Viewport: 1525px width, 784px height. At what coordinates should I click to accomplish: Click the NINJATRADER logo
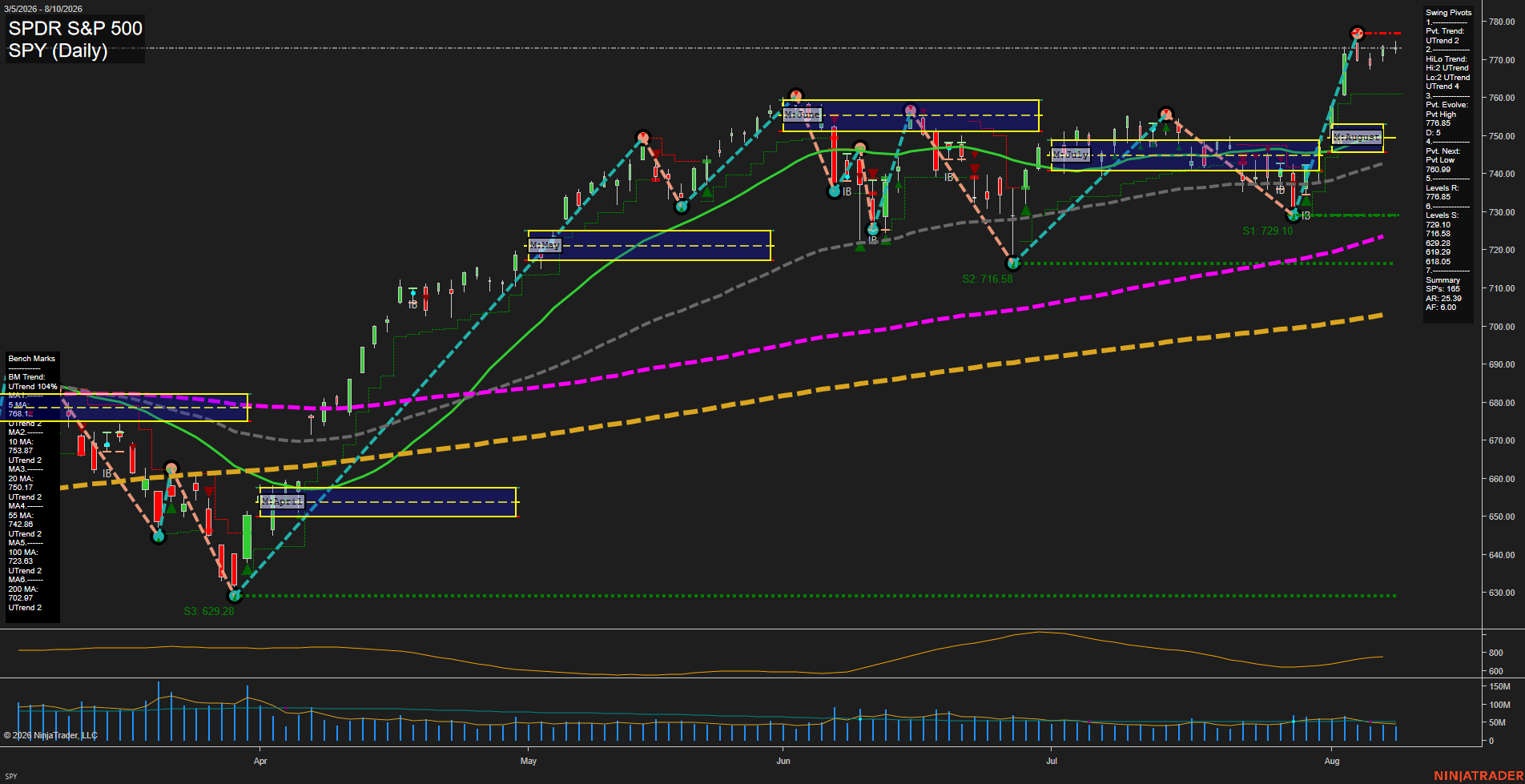point(1479,775)
